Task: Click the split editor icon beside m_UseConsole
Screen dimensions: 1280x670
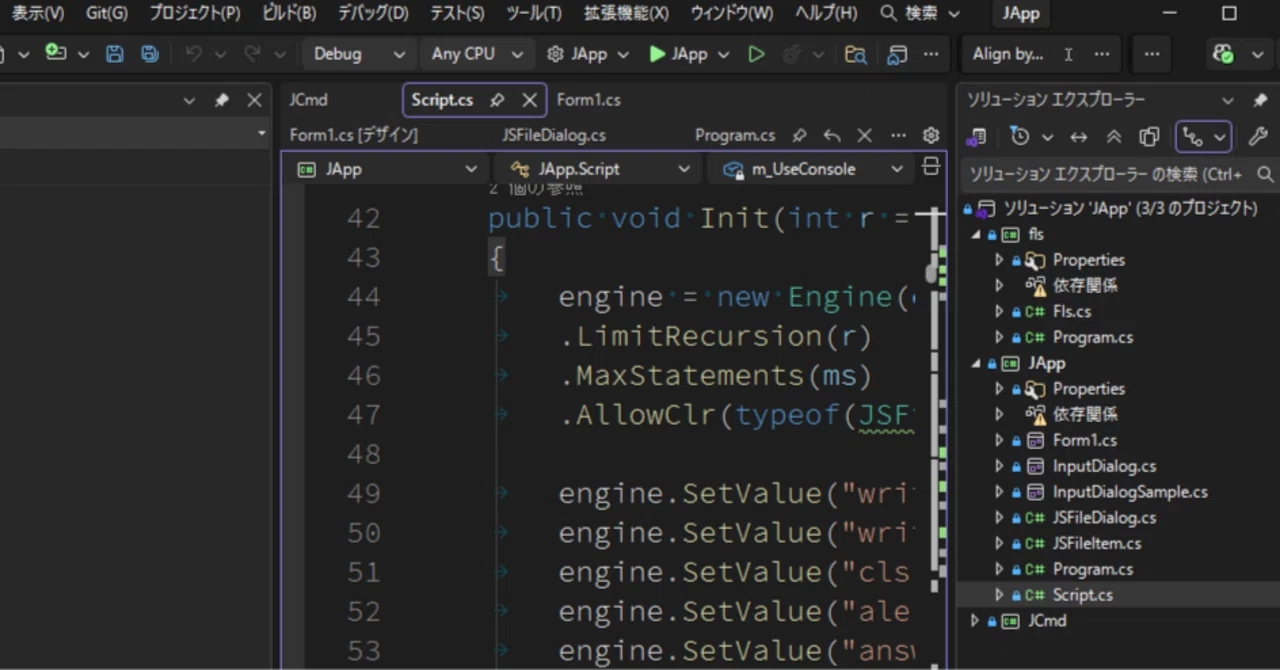Action: (x=931, y=166)
